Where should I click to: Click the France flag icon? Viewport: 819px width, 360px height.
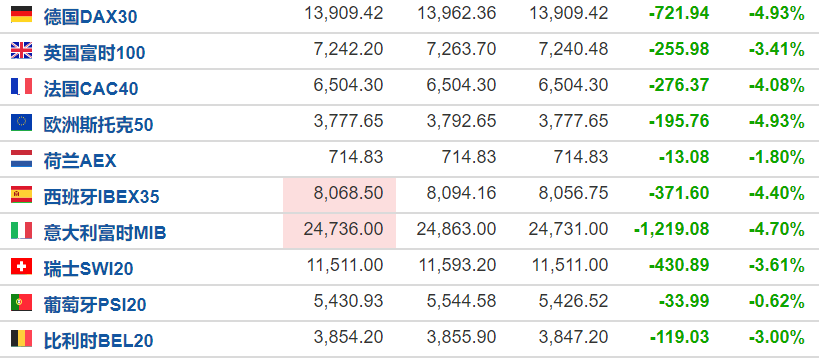click(x=21, y=87)
